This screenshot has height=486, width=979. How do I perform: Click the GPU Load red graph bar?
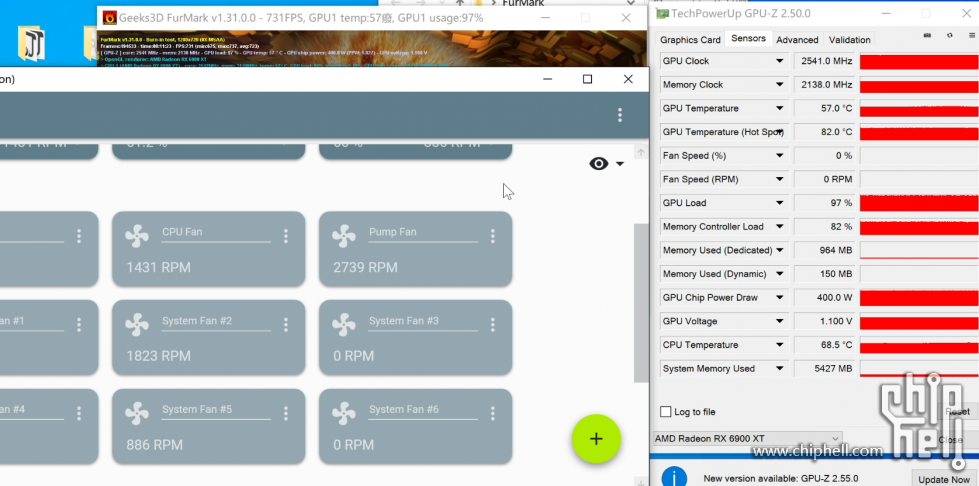(x=918, y=203)
